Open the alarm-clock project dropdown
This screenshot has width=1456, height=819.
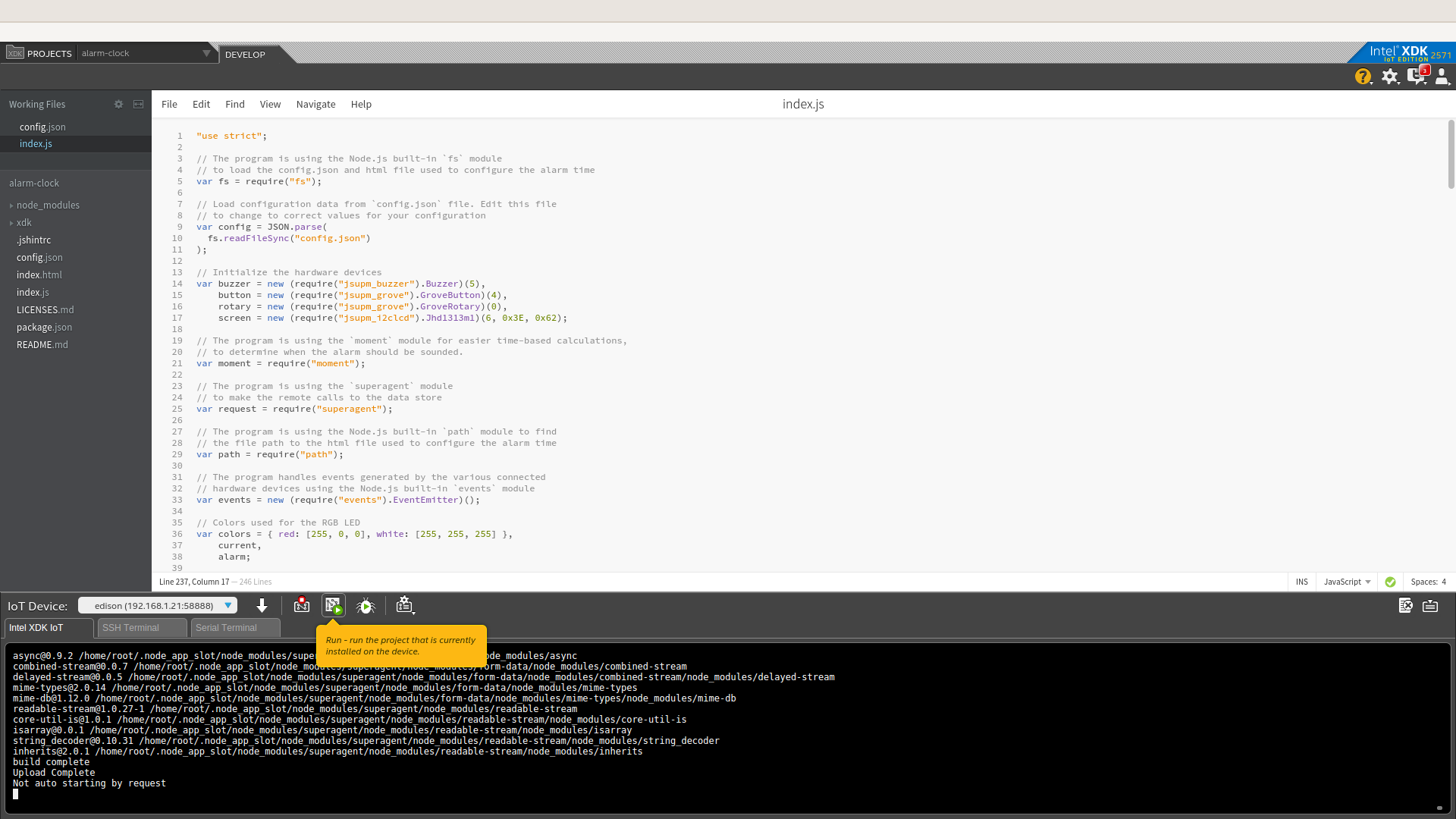146,53
